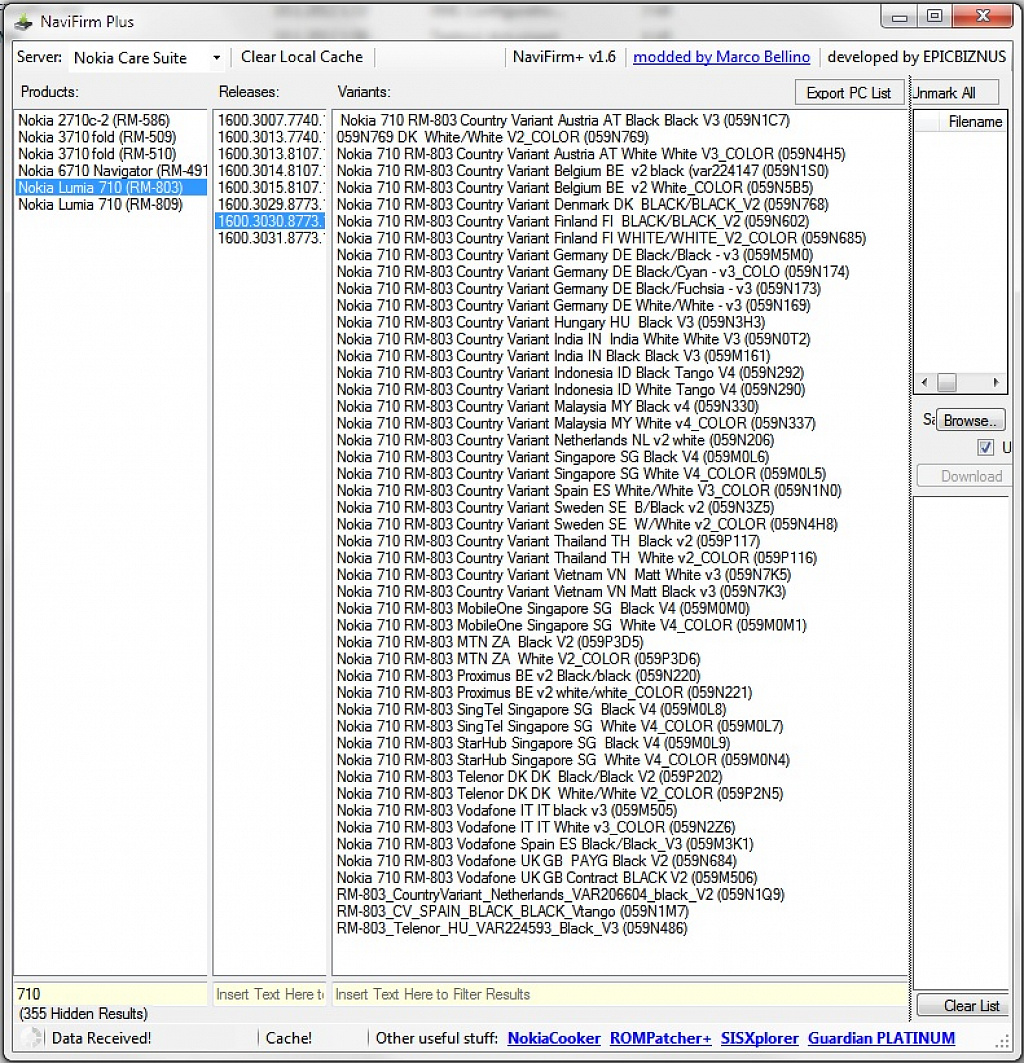Screen dimensions: 1024x1063
Task: Open the SISXplorer link
Action: (760, 1038)
